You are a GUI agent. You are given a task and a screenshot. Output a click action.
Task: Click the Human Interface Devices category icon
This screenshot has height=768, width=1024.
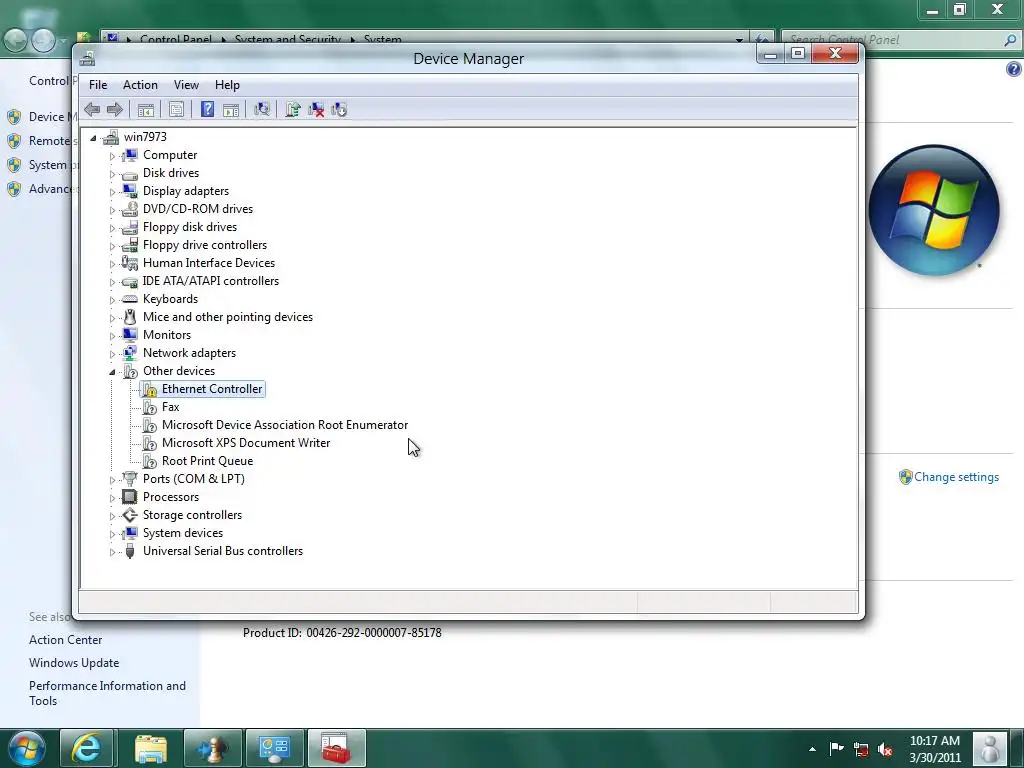click(130, 263)
